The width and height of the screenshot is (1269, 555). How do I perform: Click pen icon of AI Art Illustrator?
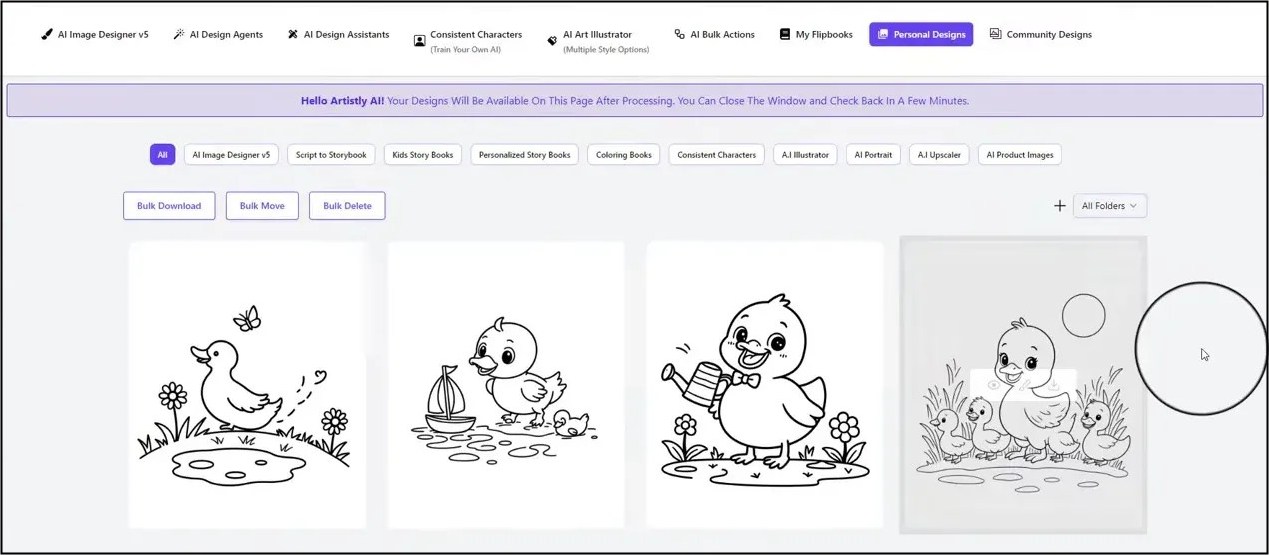(x=552, y=41)
